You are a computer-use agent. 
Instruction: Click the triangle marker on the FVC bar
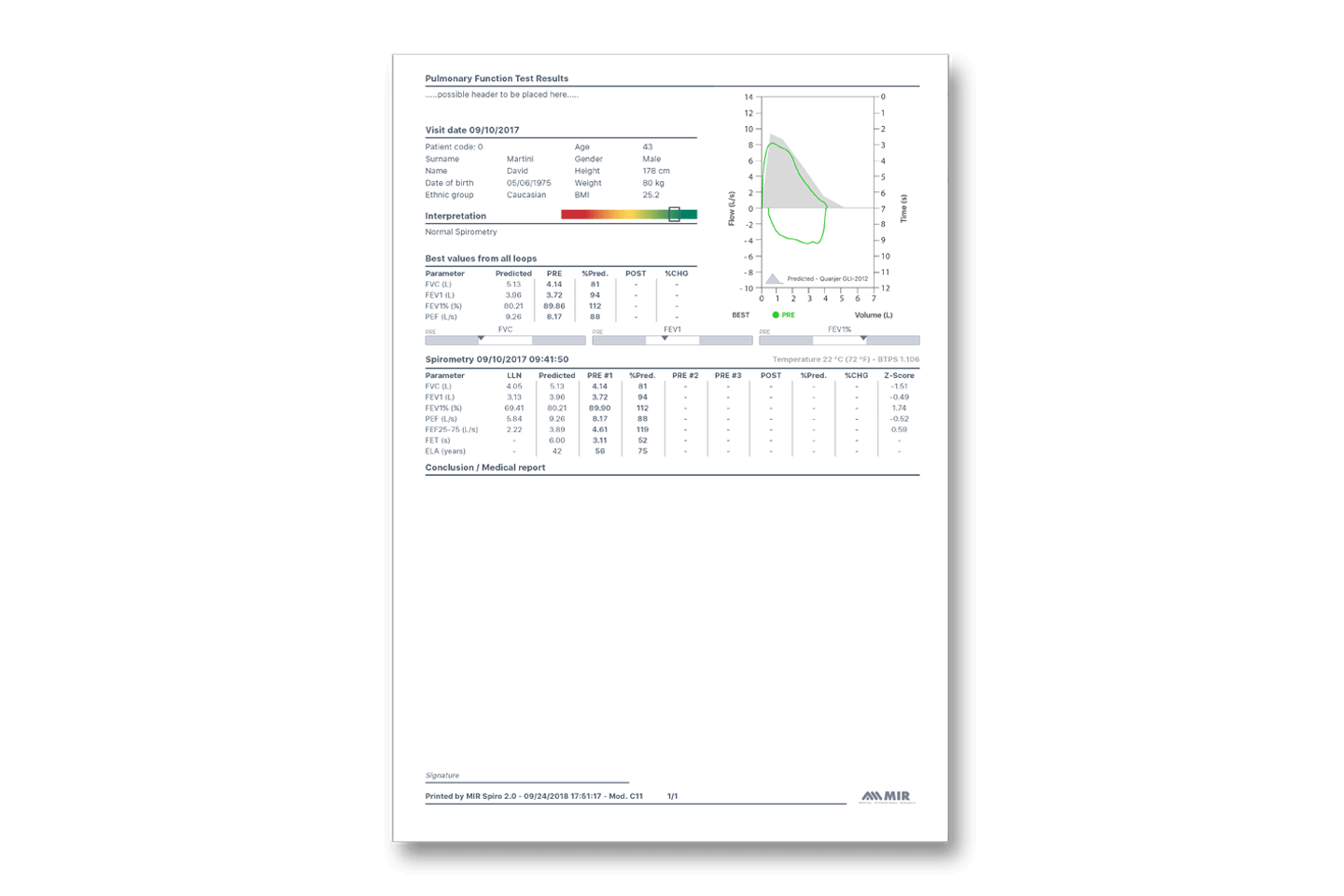coord(481,338)
